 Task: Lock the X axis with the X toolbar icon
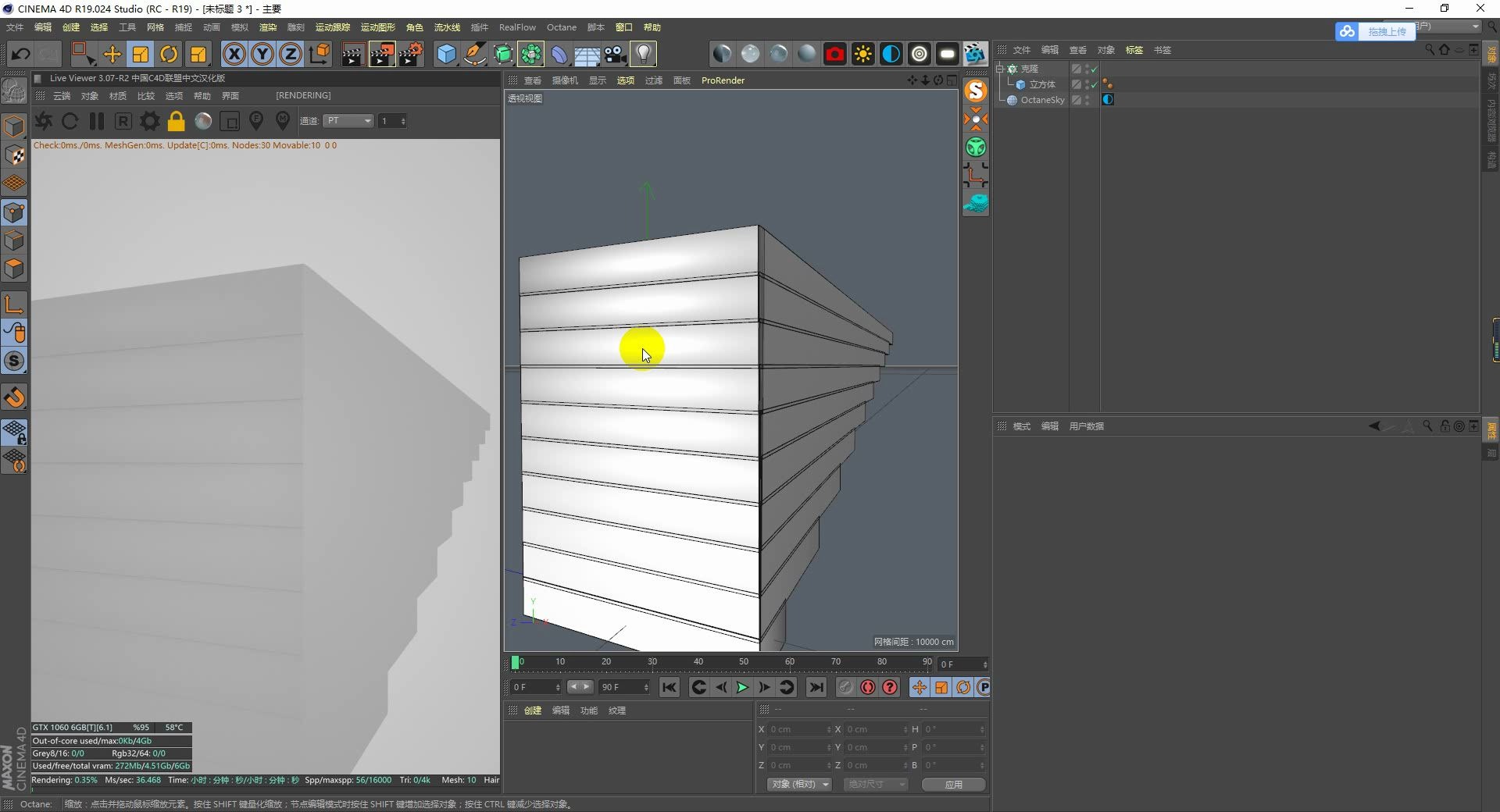click(x=234, y=54)
